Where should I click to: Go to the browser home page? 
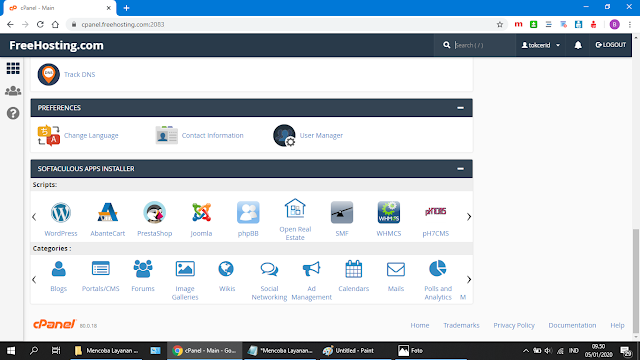(55, 24)
